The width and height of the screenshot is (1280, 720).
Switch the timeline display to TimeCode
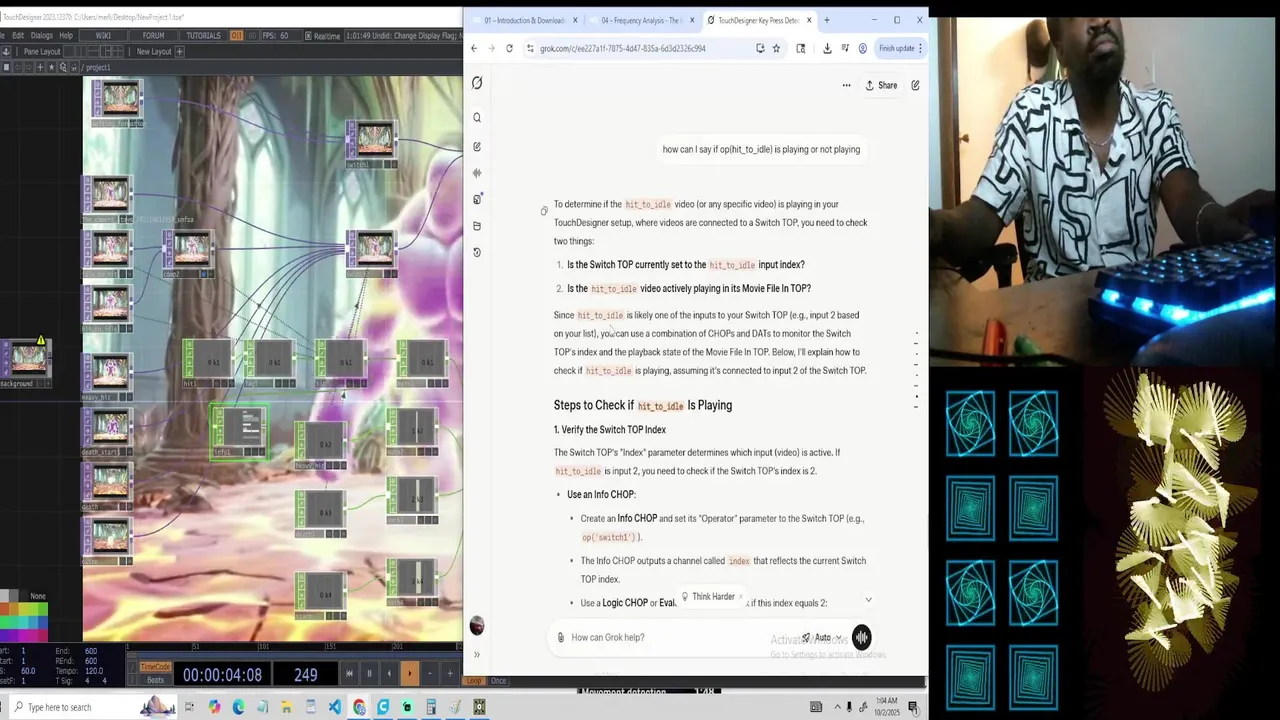155,667
